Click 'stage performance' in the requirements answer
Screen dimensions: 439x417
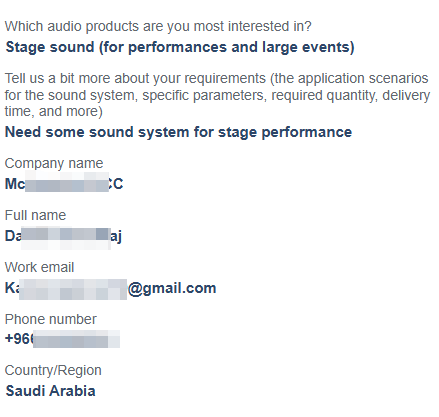pyautogui.click(x=285, y=133)
